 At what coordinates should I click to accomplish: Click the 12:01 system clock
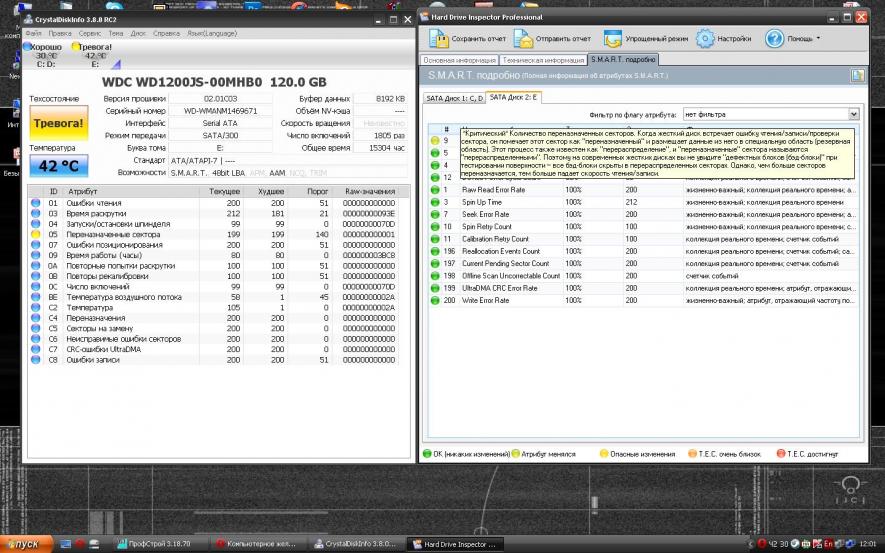pos(868,543)
